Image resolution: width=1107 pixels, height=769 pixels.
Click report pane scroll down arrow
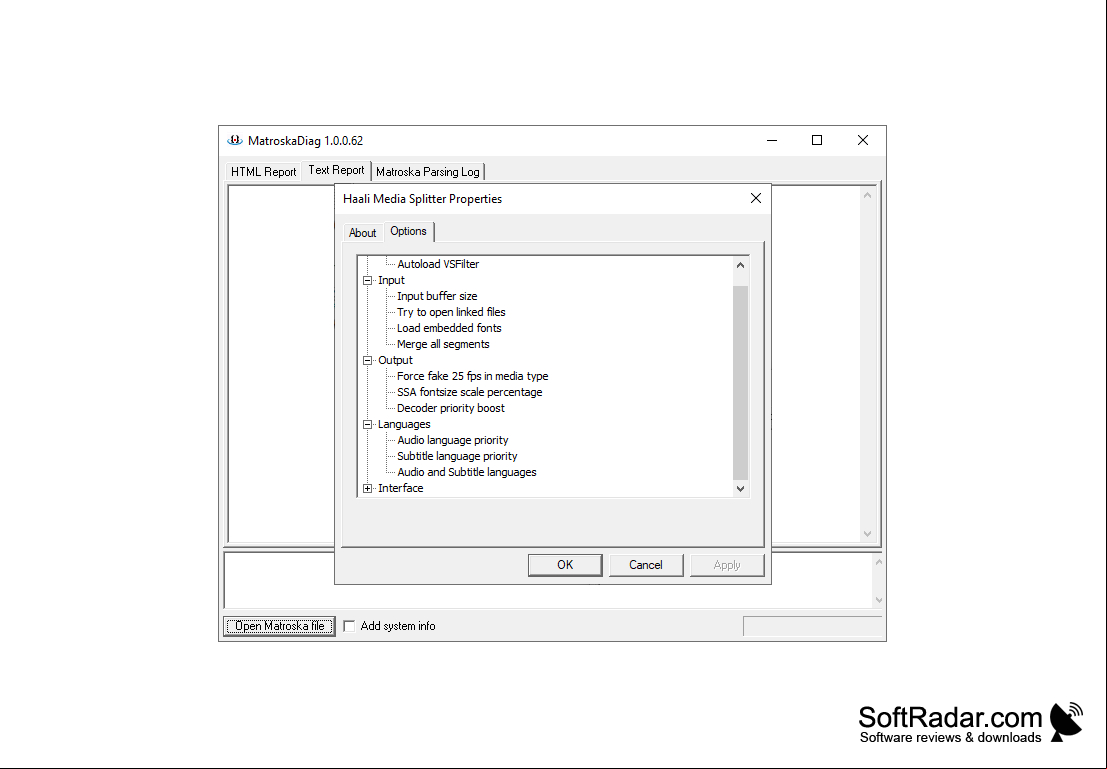click(868, 534)
